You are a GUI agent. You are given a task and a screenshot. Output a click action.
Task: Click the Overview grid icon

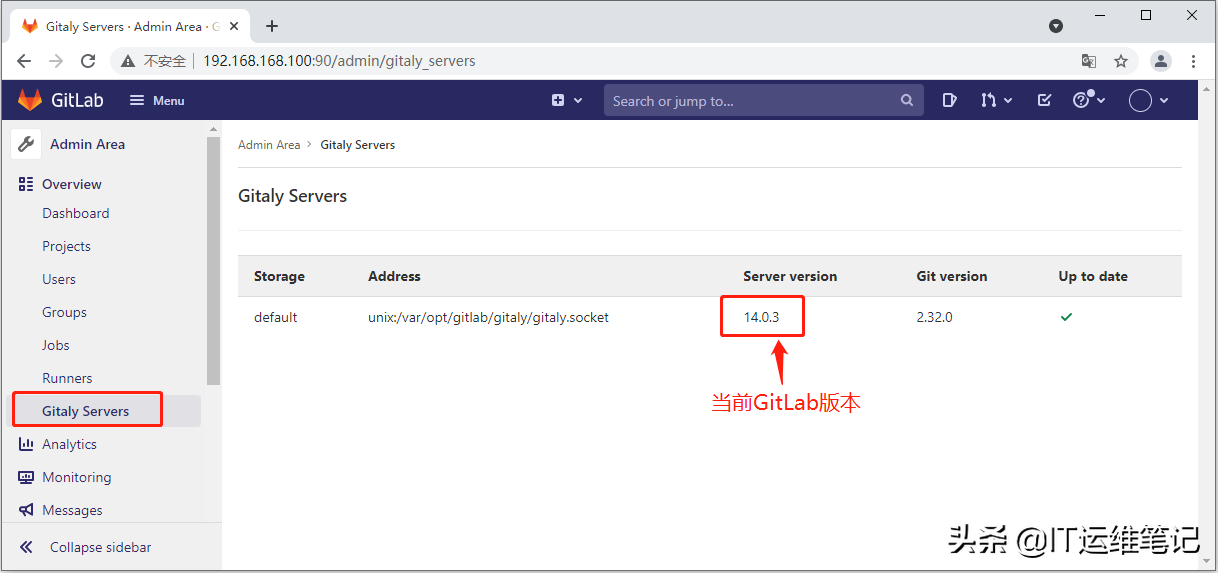(26, 184)
